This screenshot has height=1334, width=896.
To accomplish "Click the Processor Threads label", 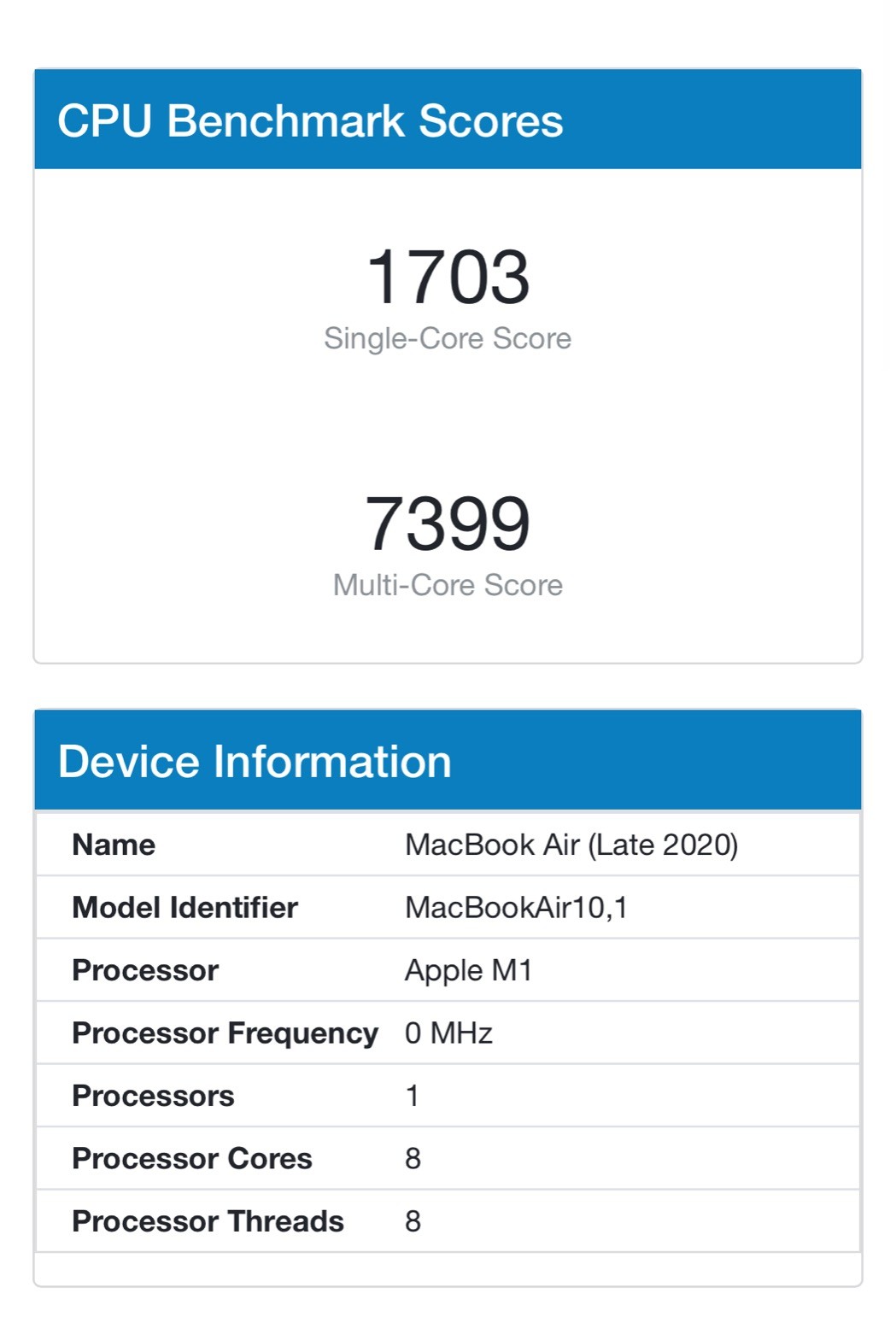I will click(x=208, y=1221).
